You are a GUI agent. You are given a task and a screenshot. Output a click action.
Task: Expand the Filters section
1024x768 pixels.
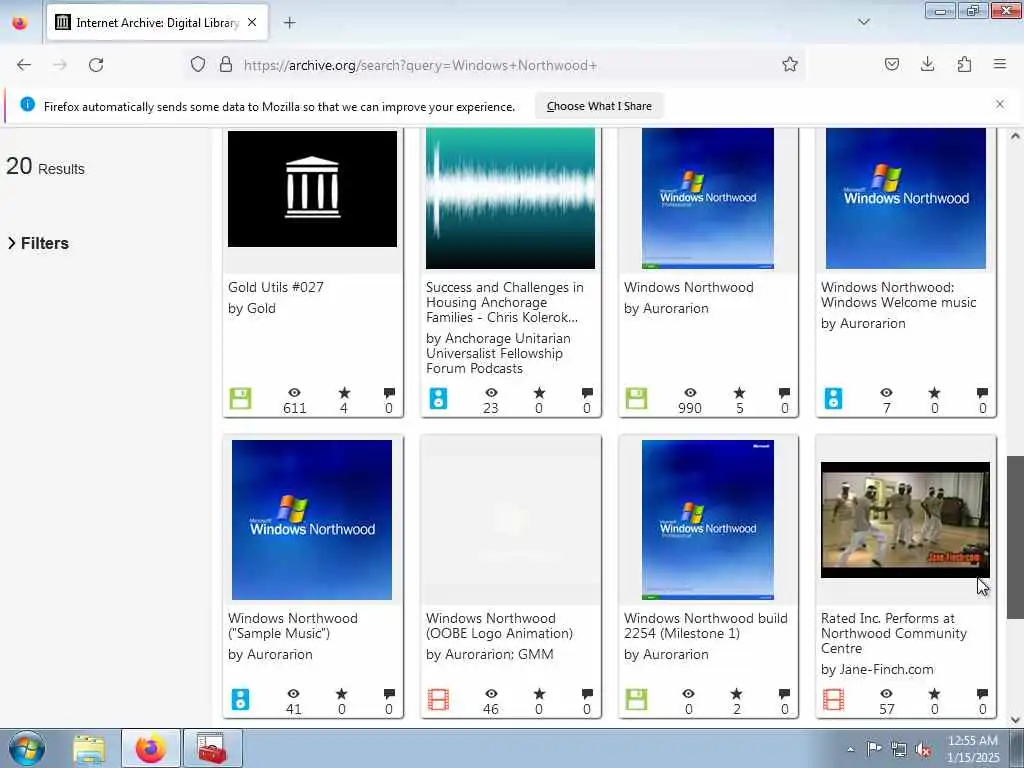tap(39, 243)
